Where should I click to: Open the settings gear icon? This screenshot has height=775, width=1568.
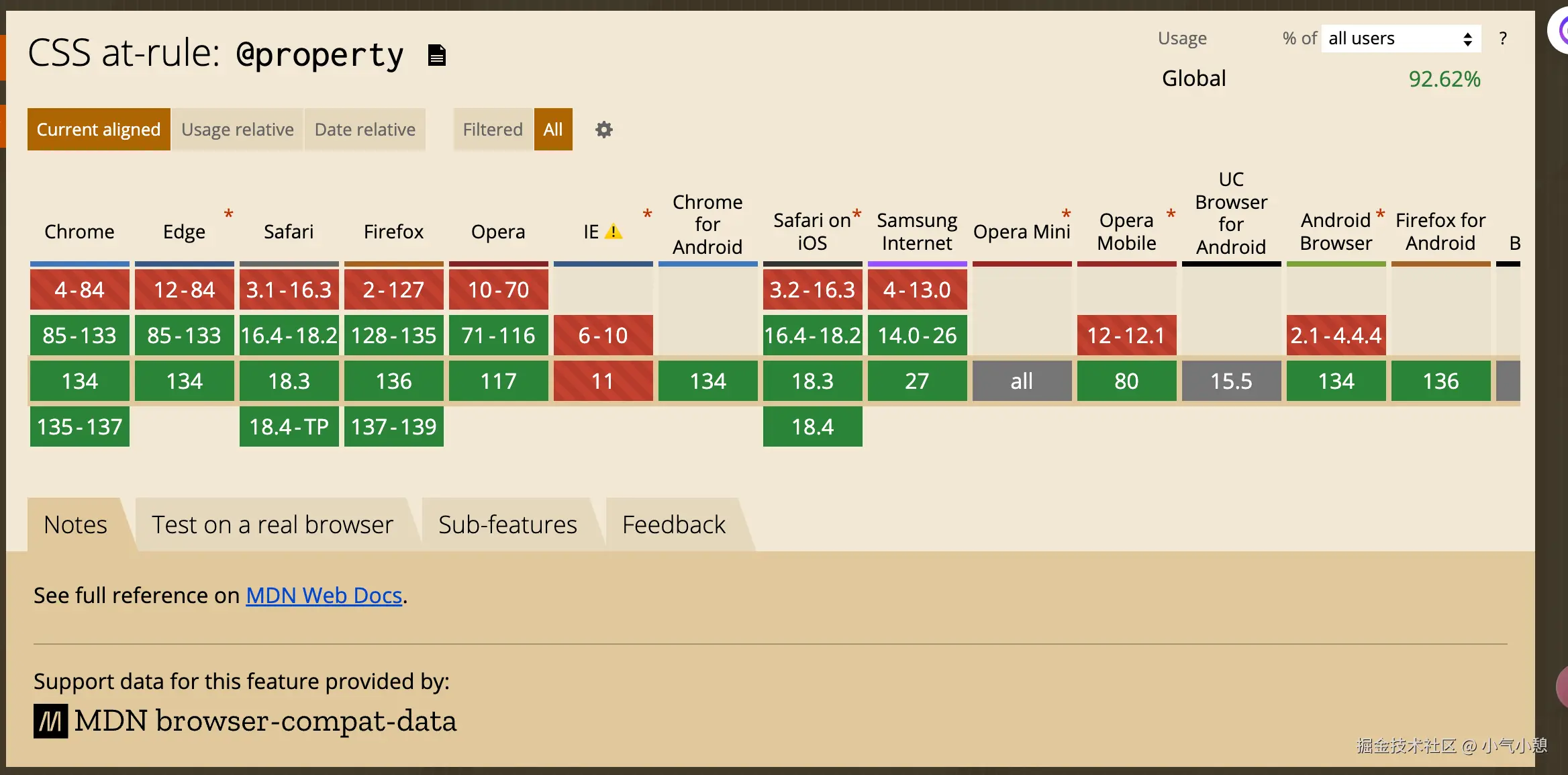(x=603, y=130)
